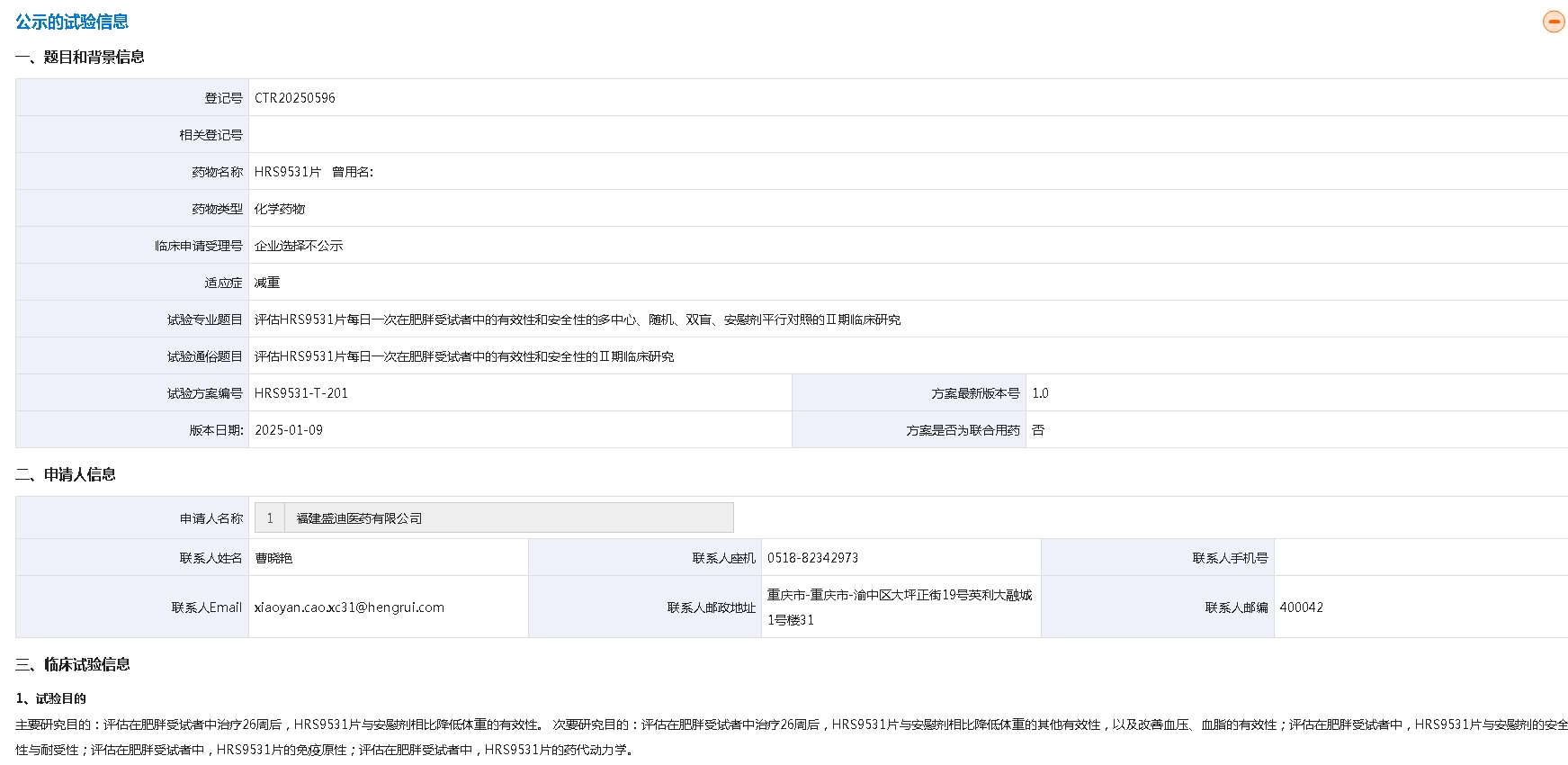Select protocol number HRS9531-T-201

click(301, 393)
